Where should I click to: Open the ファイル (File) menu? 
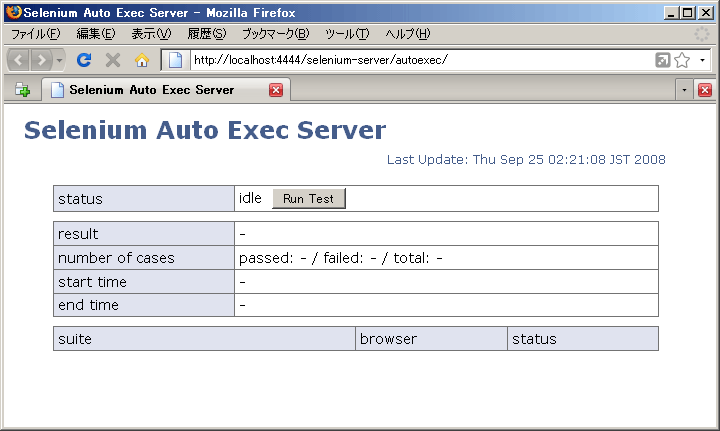click(x=36, y=34)
